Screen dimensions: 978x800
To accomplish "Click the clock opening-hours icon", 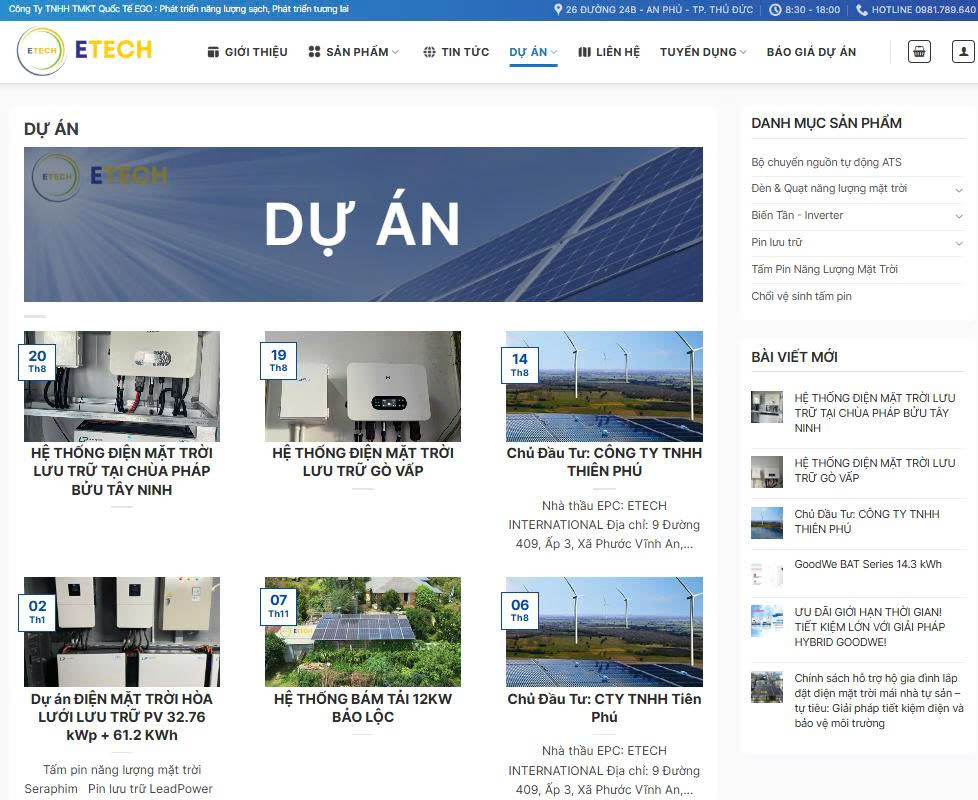I will pos(776,10).
